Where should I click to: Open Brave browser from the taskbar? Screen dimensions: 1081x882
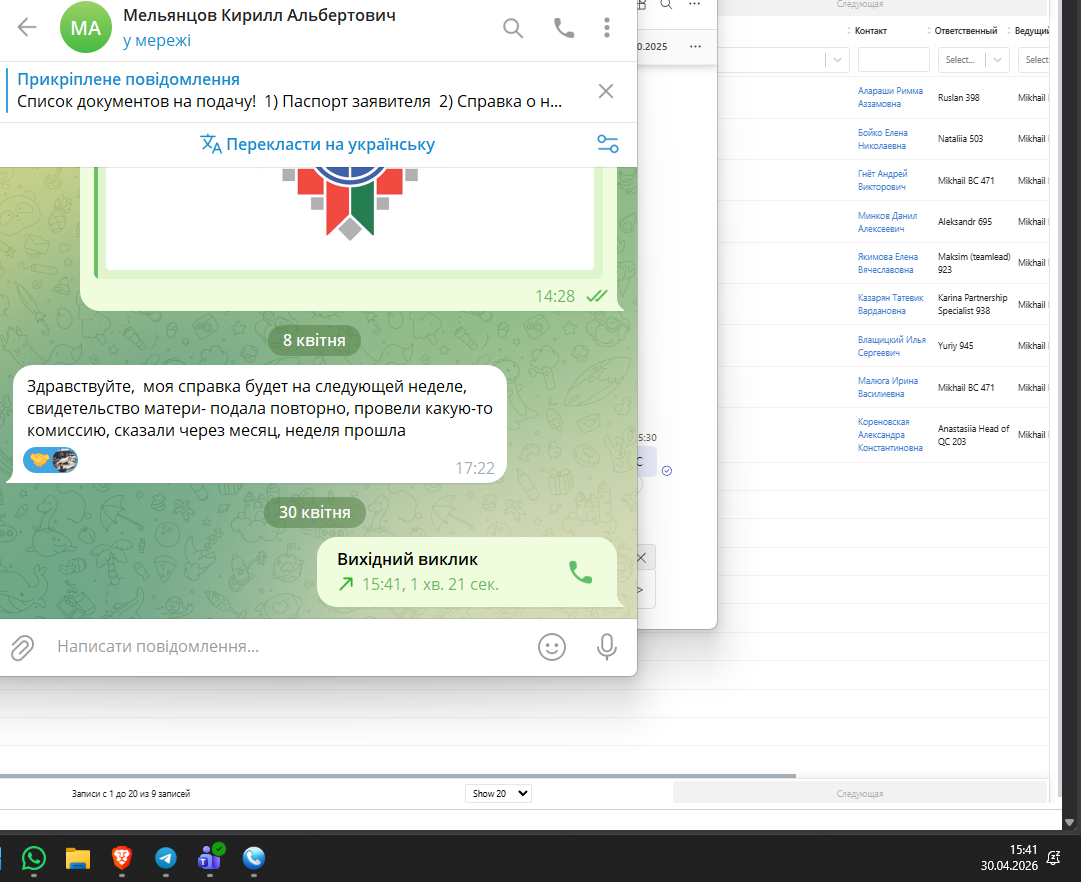click(x=122, y=858)
